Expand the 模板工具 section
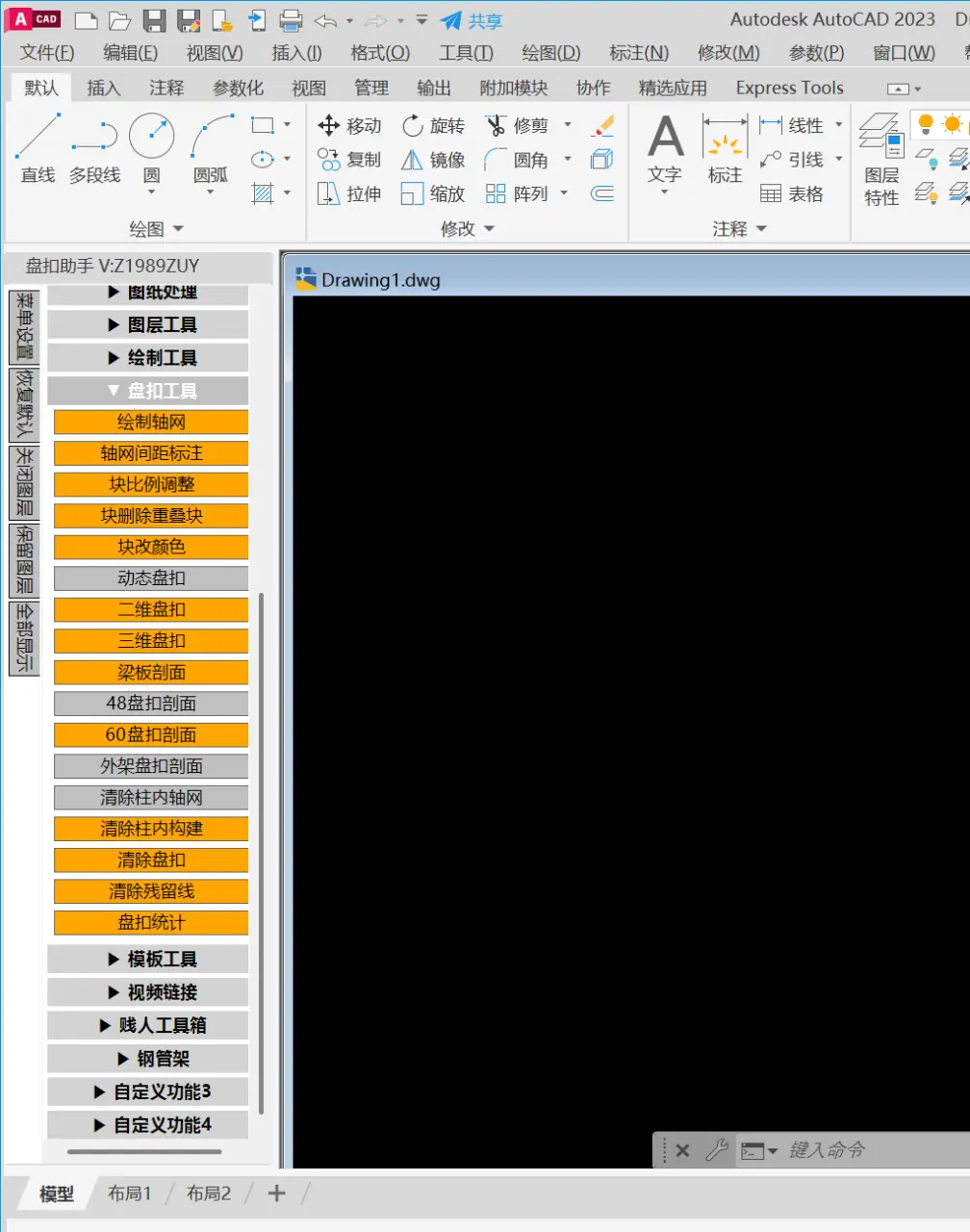This screenshot has height=1232, width=970. click(x=148, y=960)
